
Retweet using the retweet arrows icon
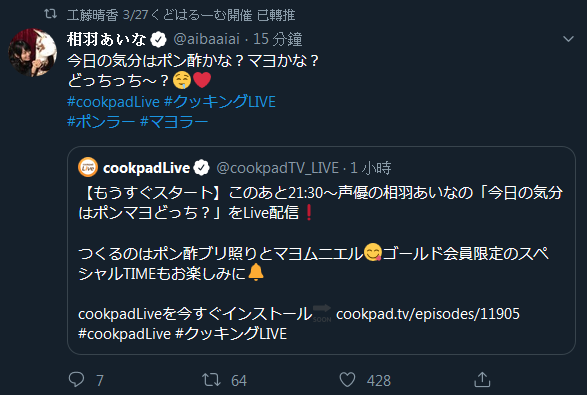[212, 380]
